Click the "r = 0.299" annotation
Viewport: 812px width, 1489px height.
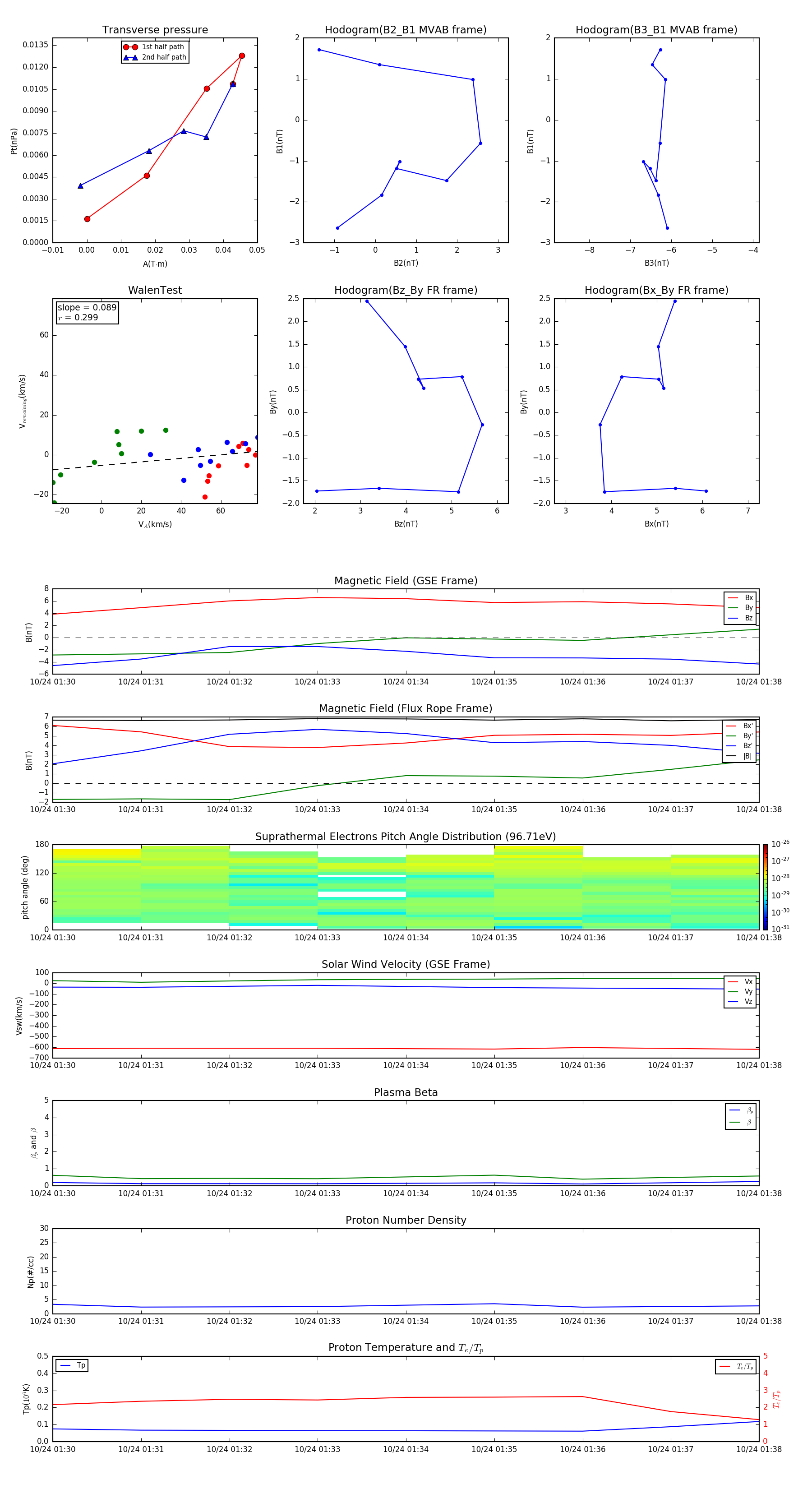(x=78, y=317)
